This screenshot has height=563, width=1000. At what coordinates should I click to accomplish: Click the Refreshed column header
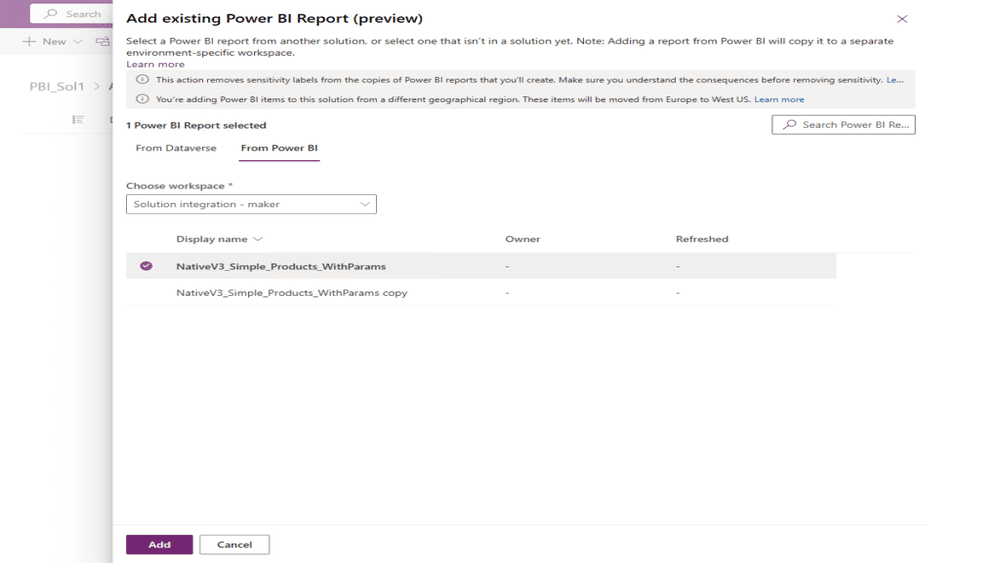702,239
